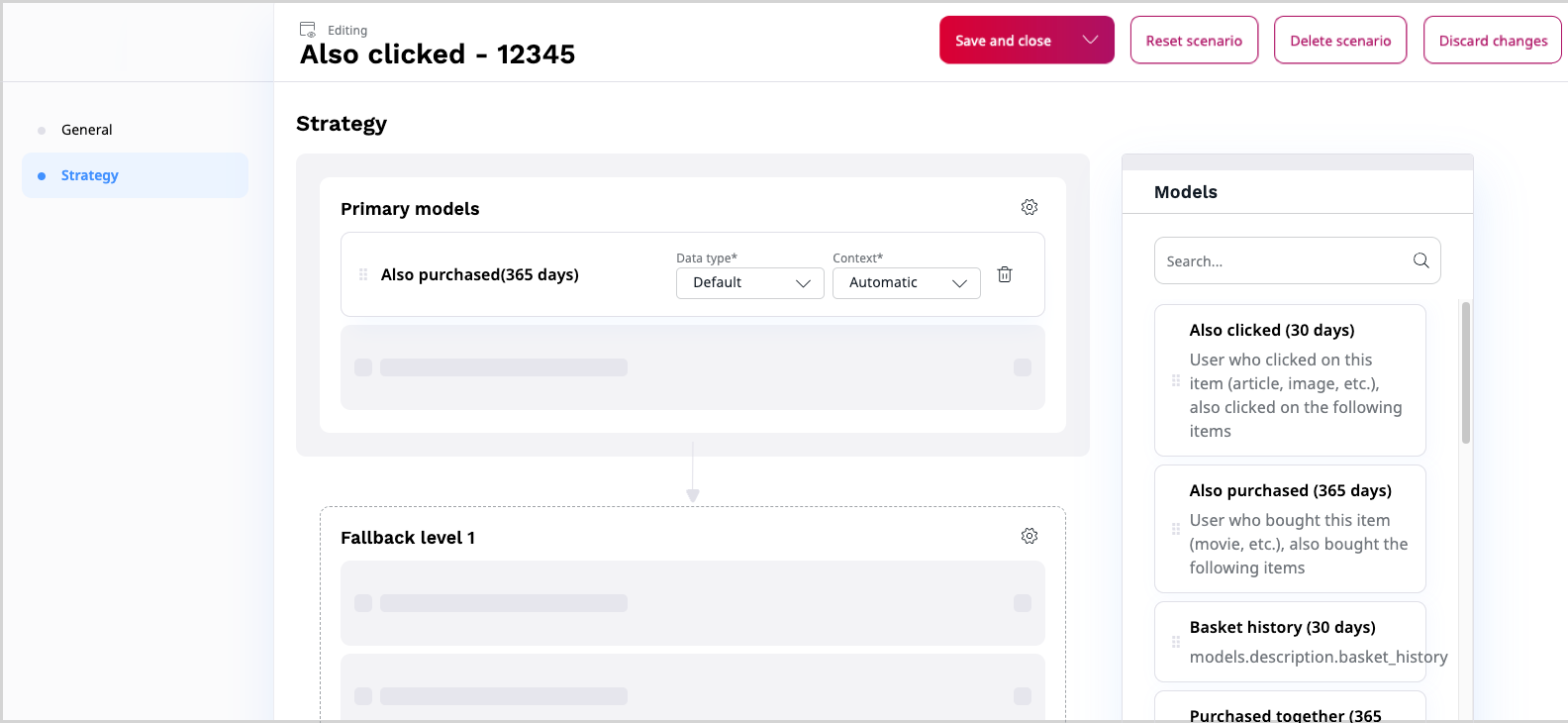Open the Data type dropdown set to Default
This screenshot has width=1568, height=723.
(x=749, y=282)
